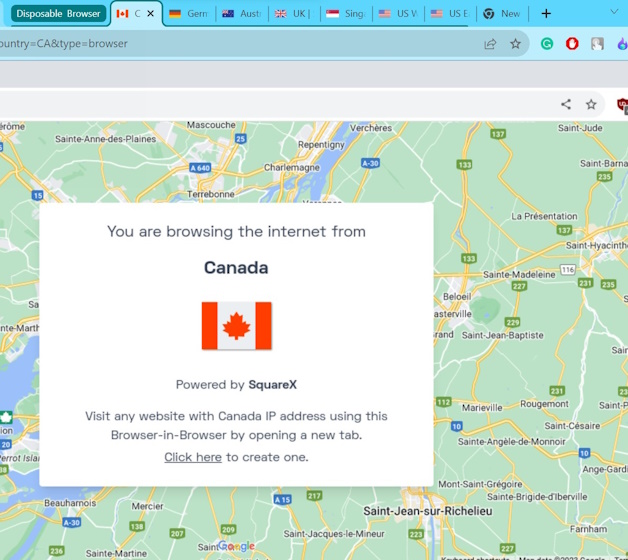Follow the Click here link
628x560 pixels.
(193, 457)
